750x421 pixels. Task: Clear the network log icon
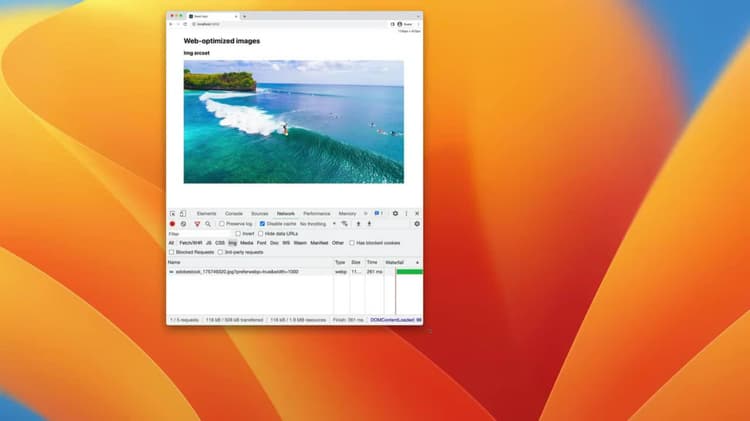183,224
